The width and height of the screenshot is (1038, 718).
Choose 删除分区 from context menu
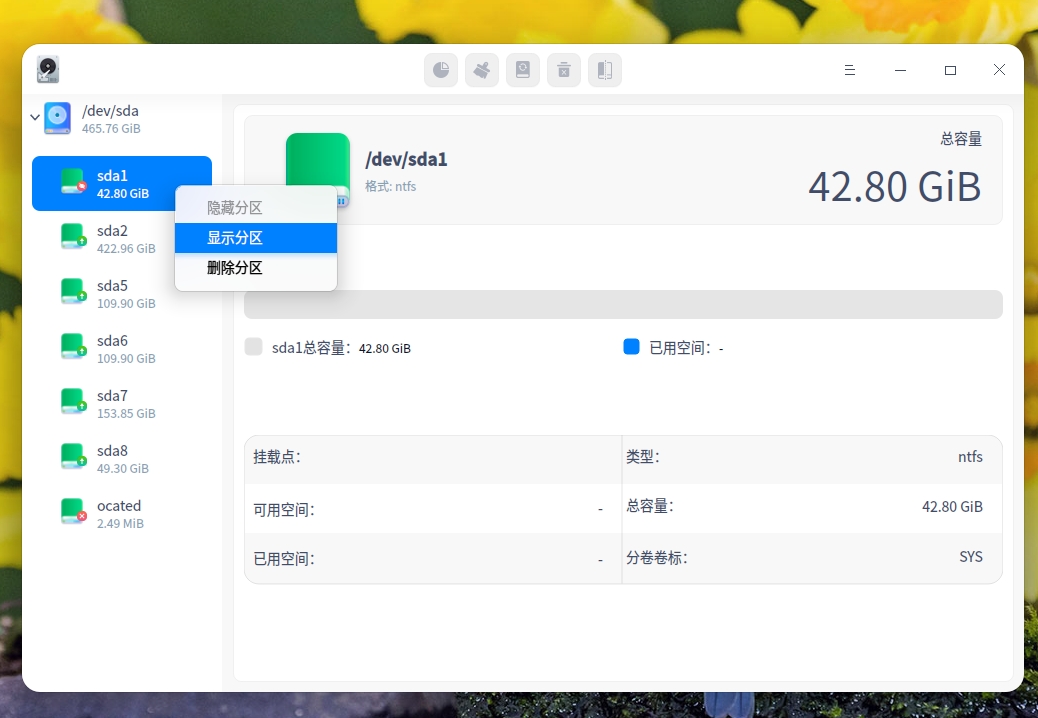[x=256, y=268]
